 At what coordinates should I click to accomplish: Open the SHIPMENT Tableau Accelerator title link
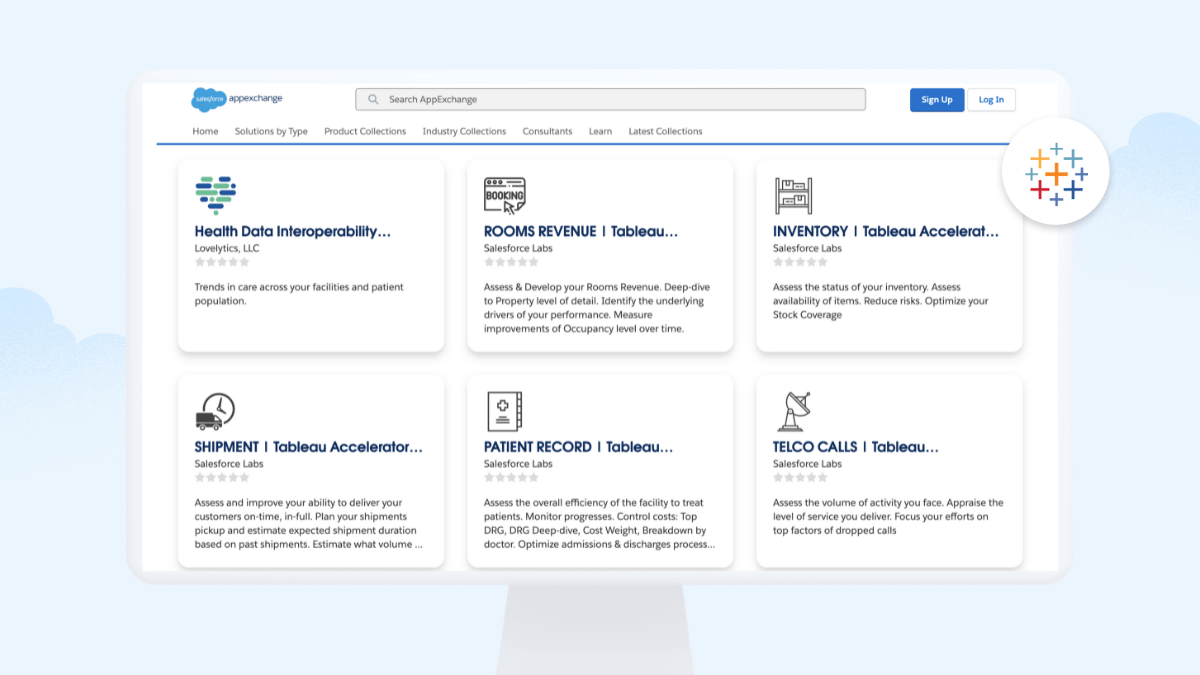click(x=308, y=447)
